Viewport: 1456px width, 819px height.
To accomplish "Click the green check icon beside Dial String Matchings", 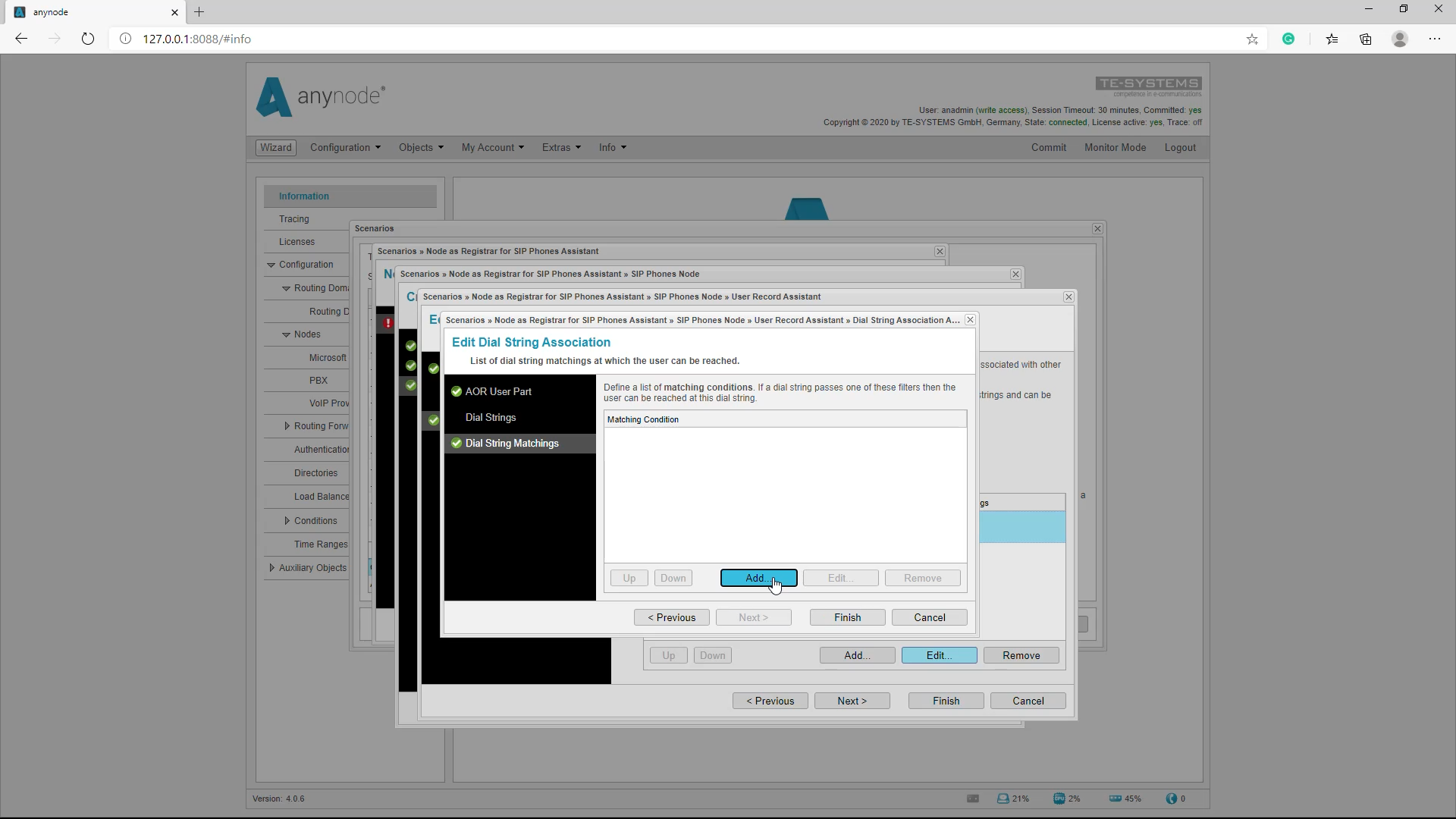I will point(457,443).
